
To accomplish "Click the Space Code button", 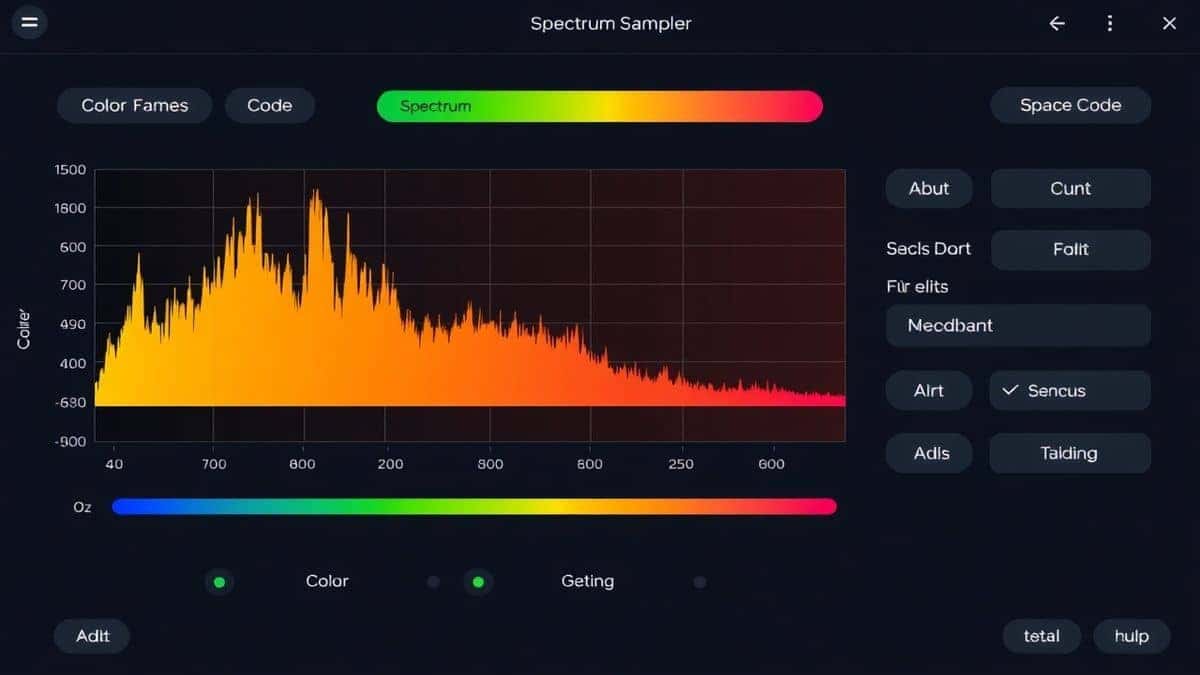I will point(1070,105).
